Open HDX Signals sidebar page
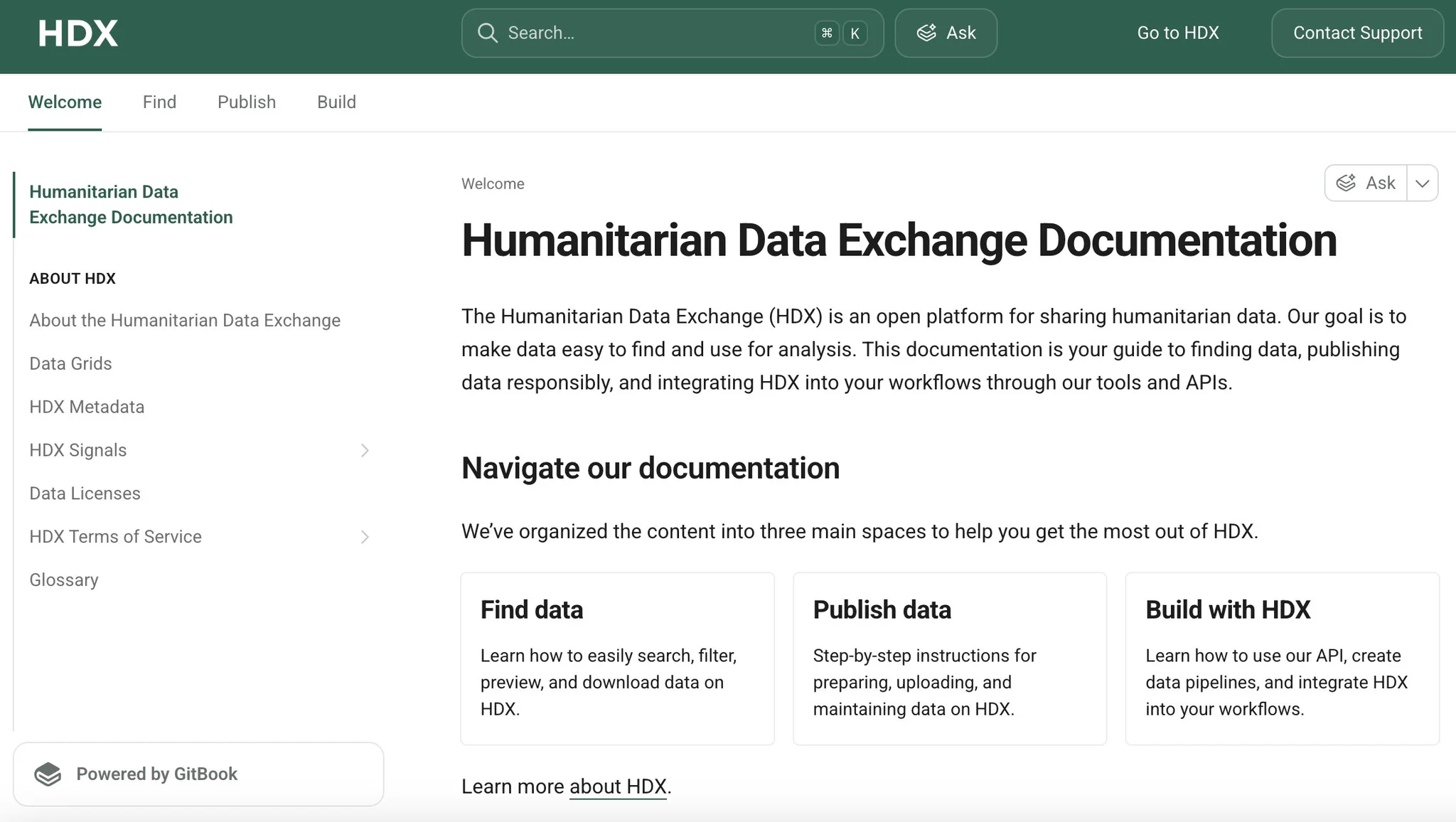Viewport: 1456px width, 822px height. click(x=78, y=450)
